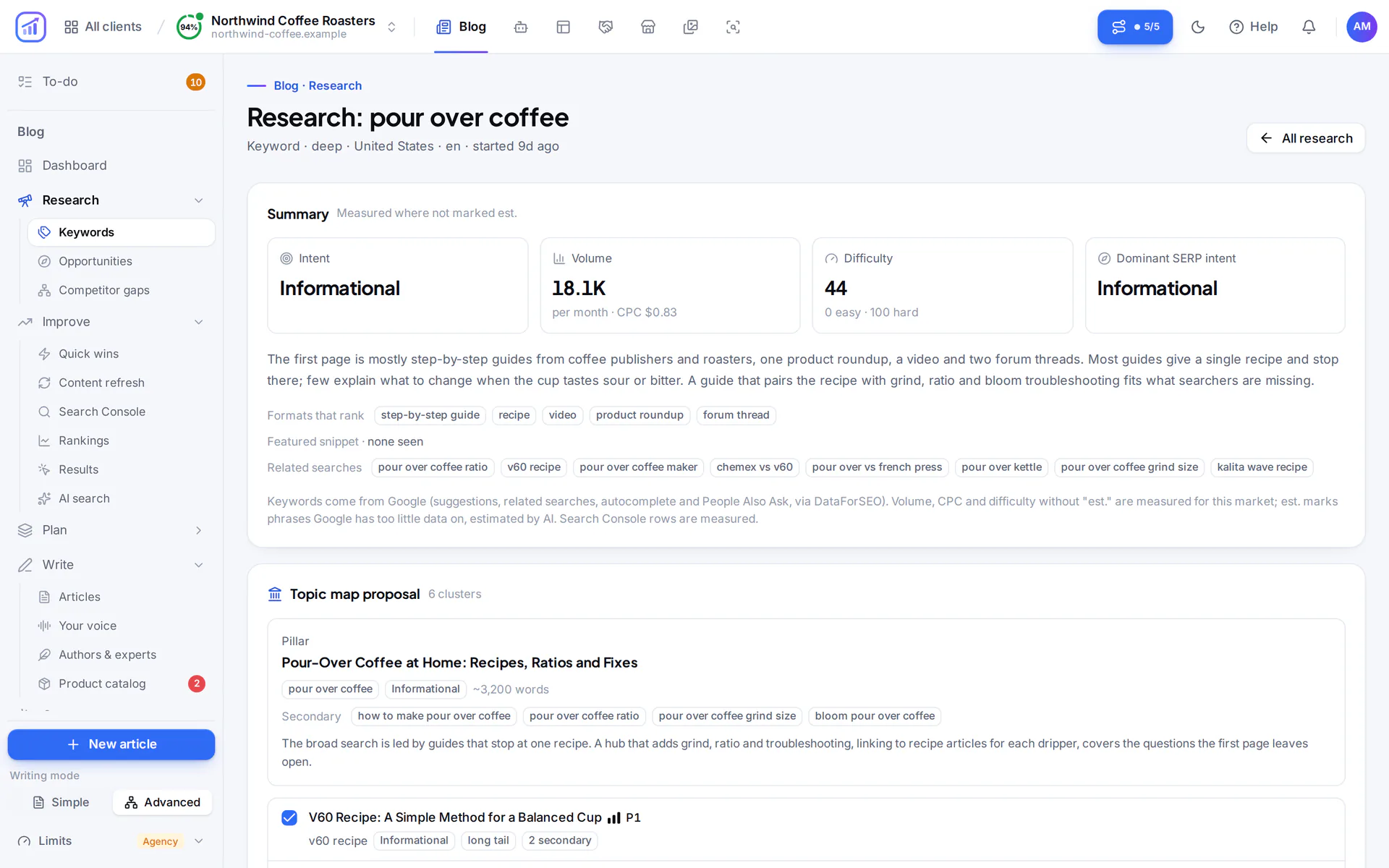
Task: Open the scan search icon in the top navigation
Action: (x=733, y=27)
